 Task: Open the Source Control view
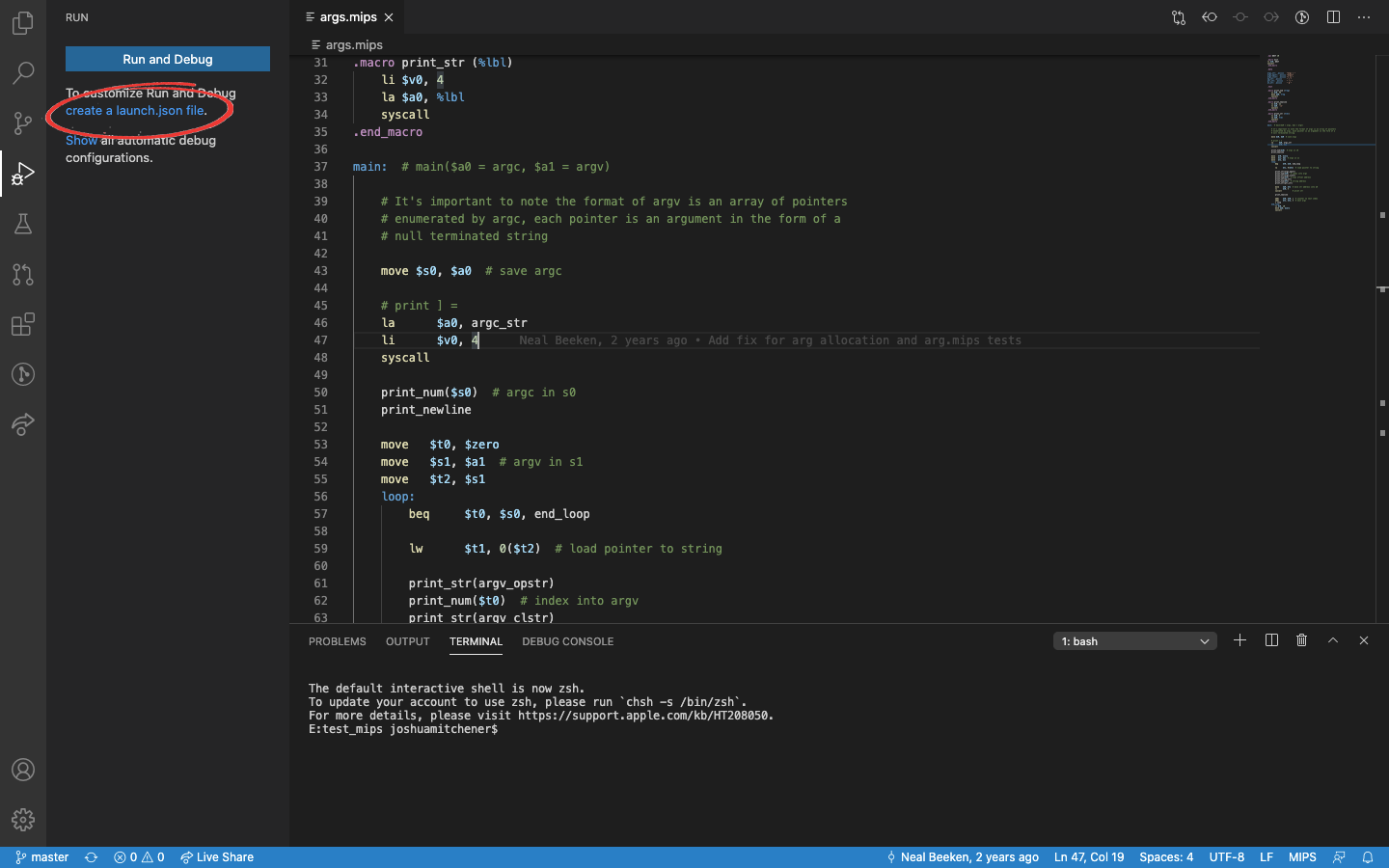23,122
